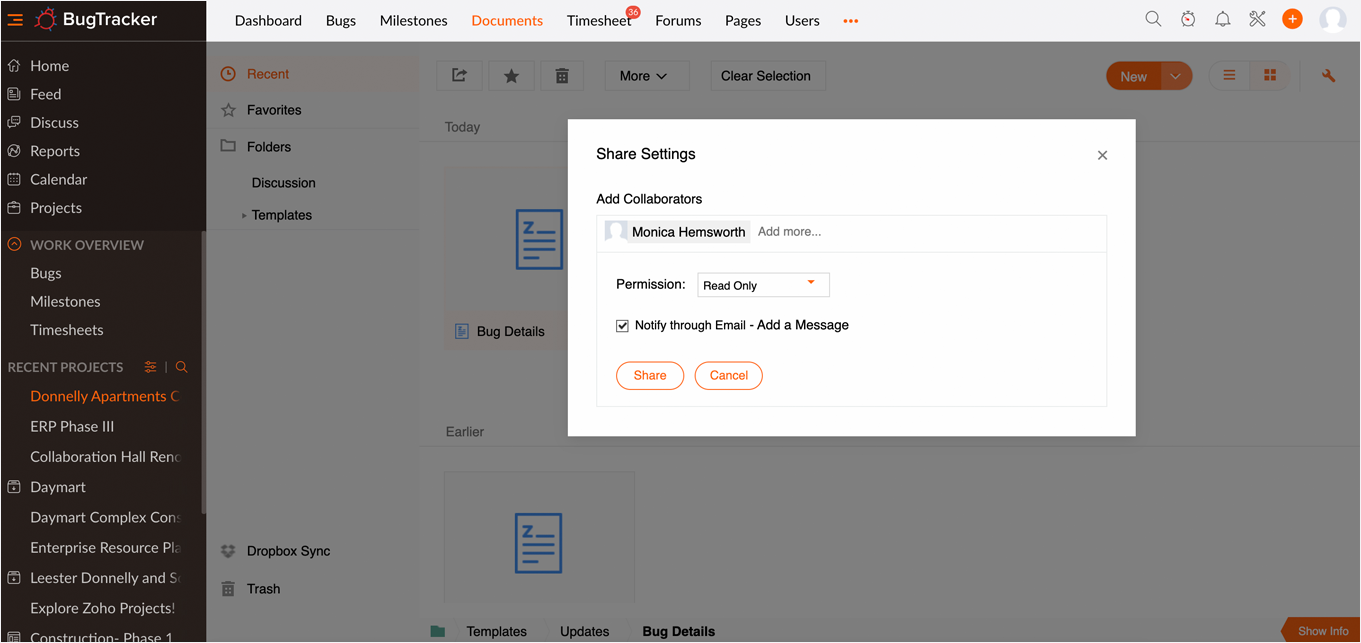Cancel the Share Settings dialog
1361x643 pixels.
click(x=728, y=376)
